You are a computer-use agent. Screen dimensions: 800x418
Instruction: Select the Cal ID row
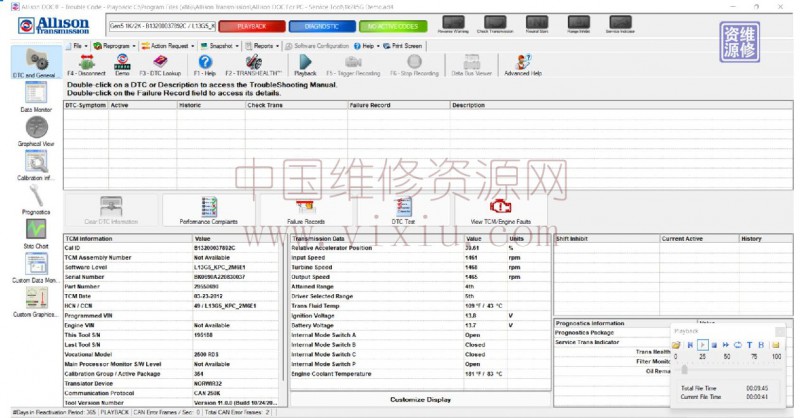172,248
